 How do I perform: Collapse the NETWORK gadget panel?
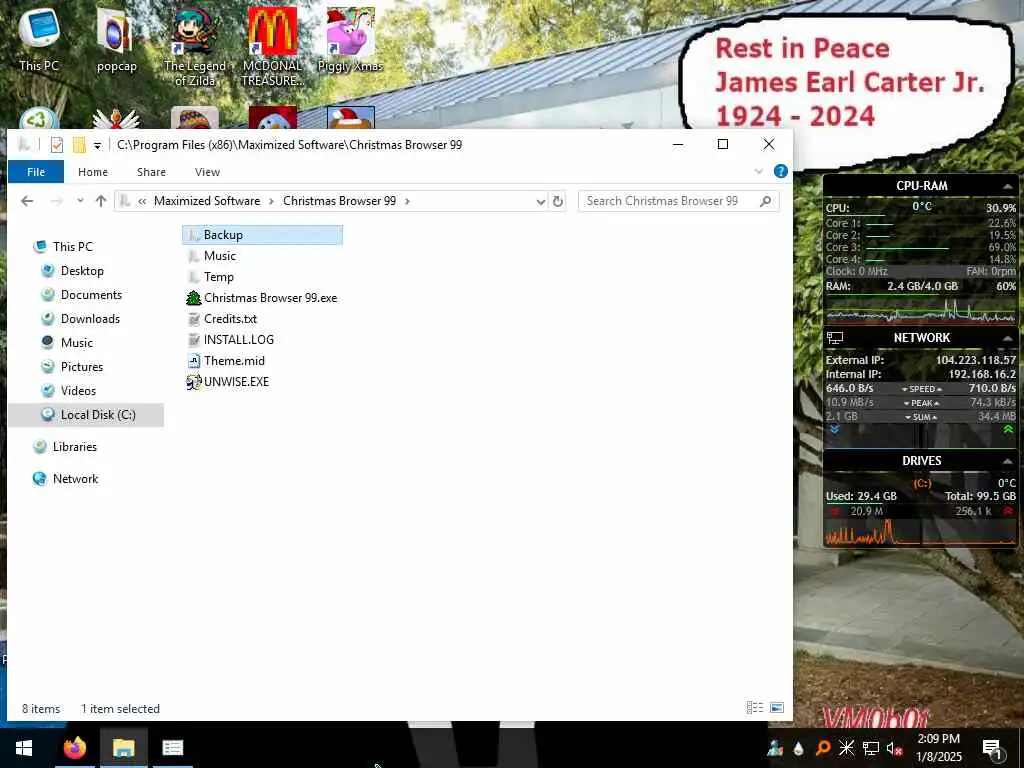pyautogui.click(x=1008, y=338)
